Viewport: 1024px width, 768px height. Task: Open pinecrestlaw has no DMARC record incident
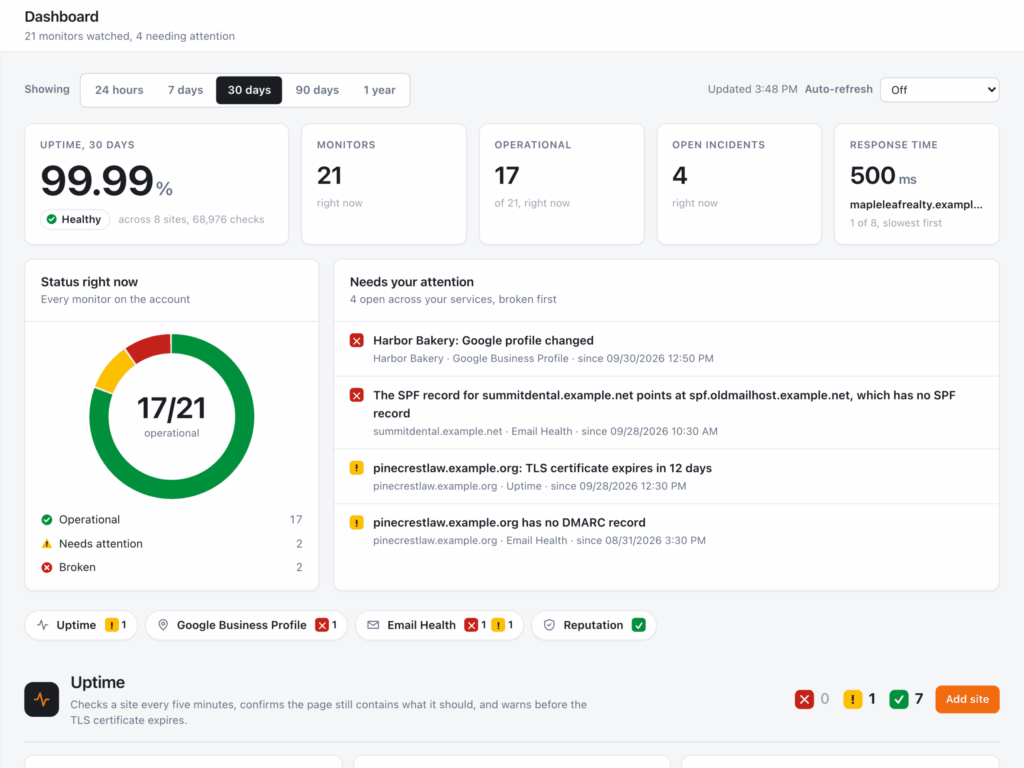pos(666,531)
